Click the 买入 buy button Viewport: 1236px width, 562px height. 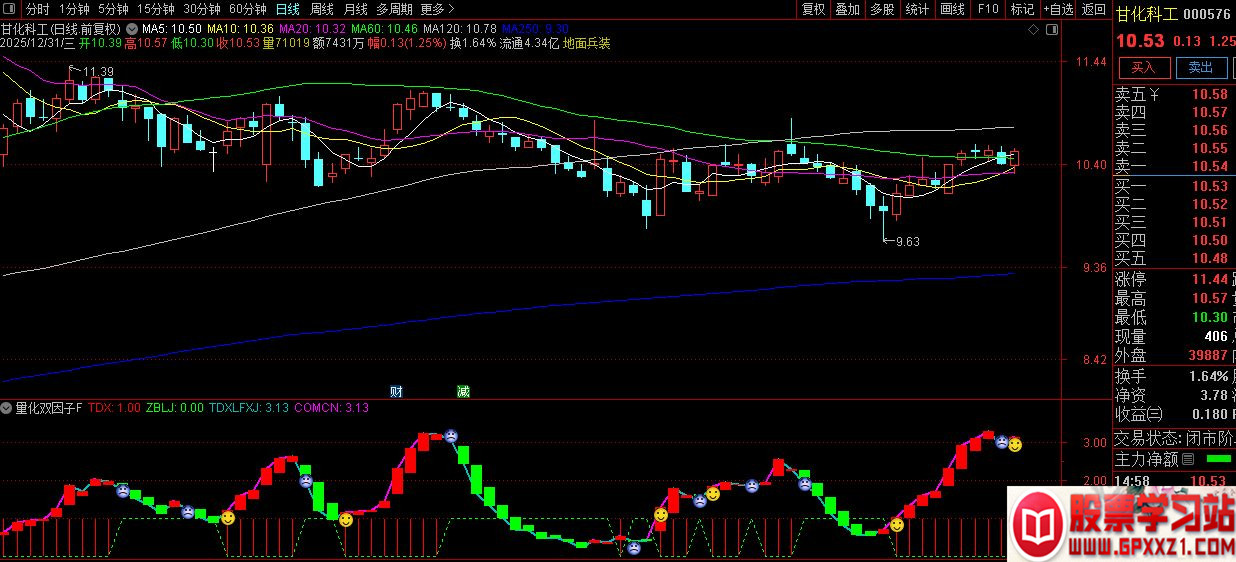[1143, 67]
